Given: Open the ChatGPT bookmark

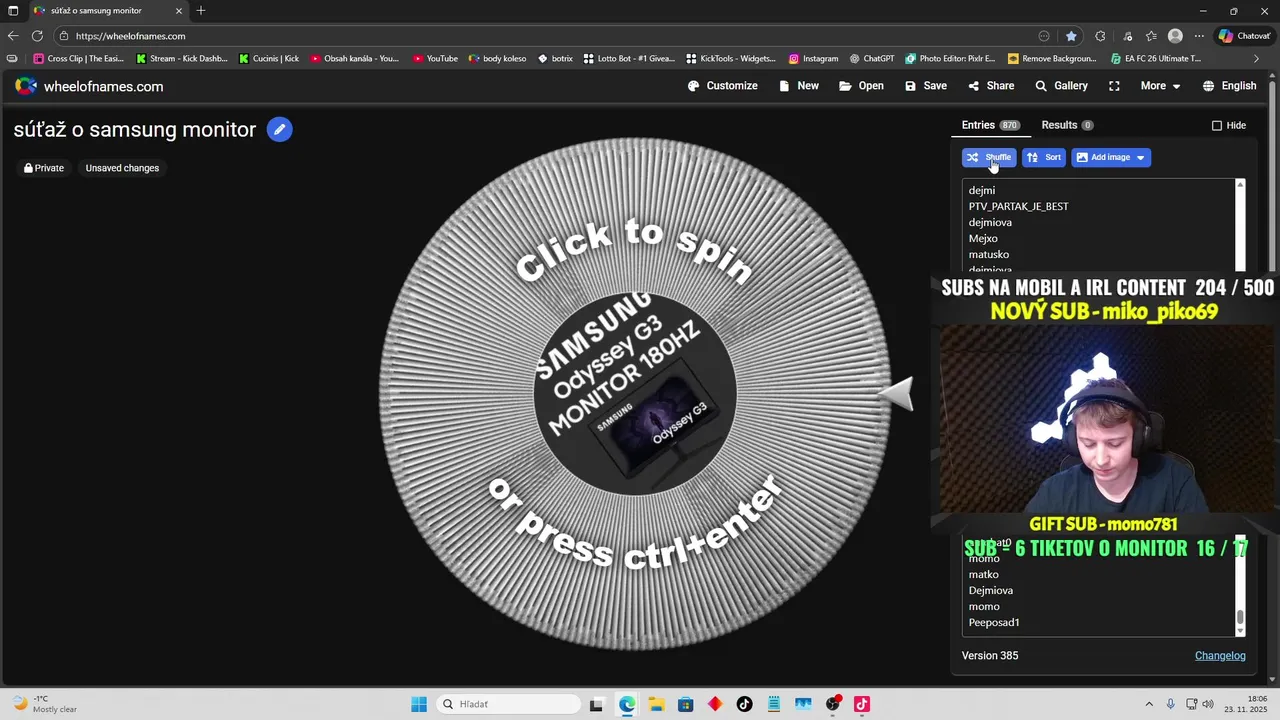Looking at the screenshot, I should [x=872, y=59].
